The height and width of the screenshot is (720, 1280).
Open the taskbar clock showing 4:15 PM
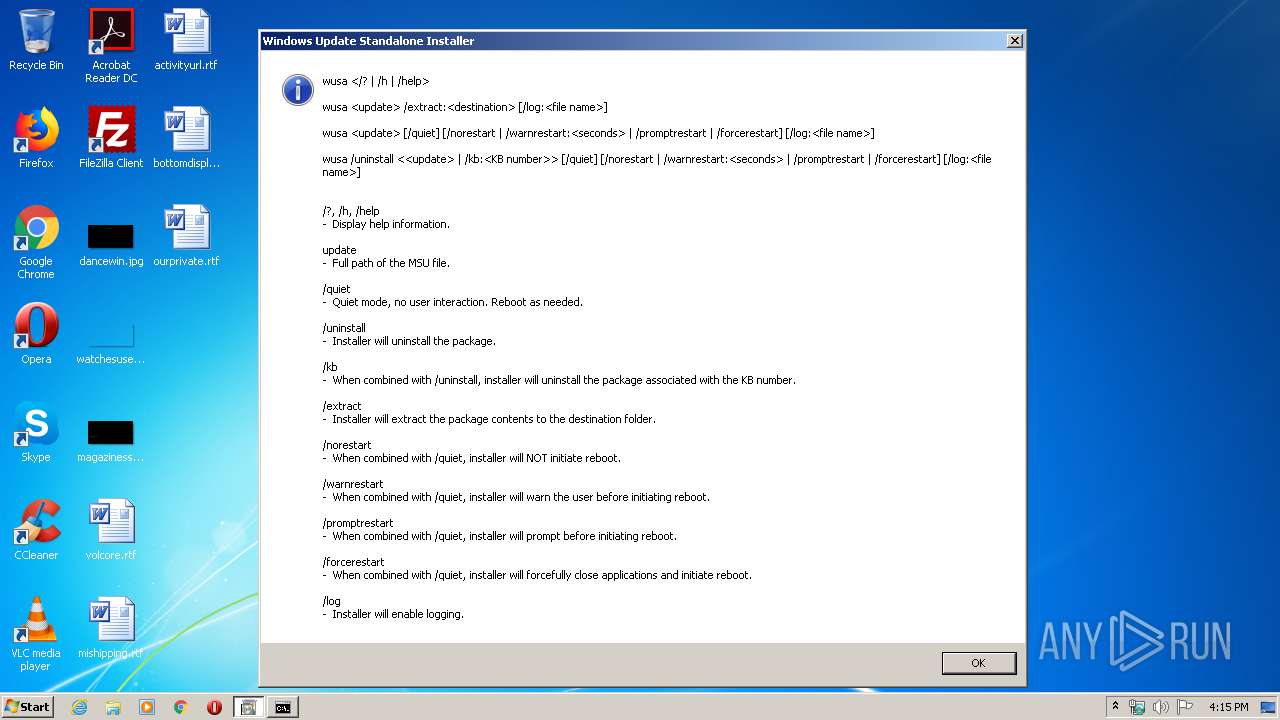[1229, 707]
